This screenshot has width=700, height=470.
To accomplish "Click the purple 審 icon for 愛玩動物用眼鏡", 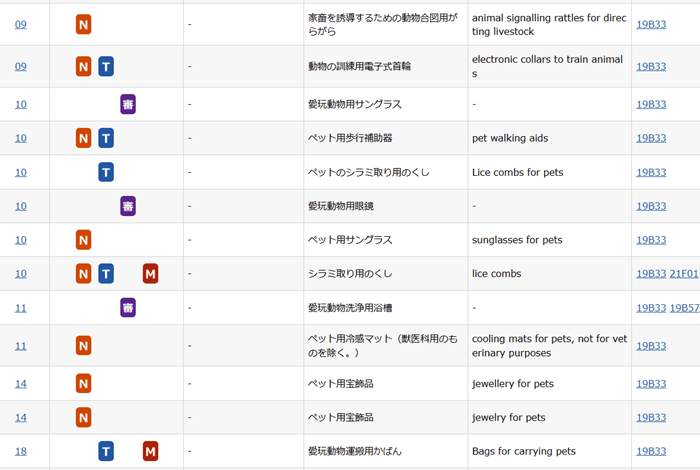I will 128,206.
